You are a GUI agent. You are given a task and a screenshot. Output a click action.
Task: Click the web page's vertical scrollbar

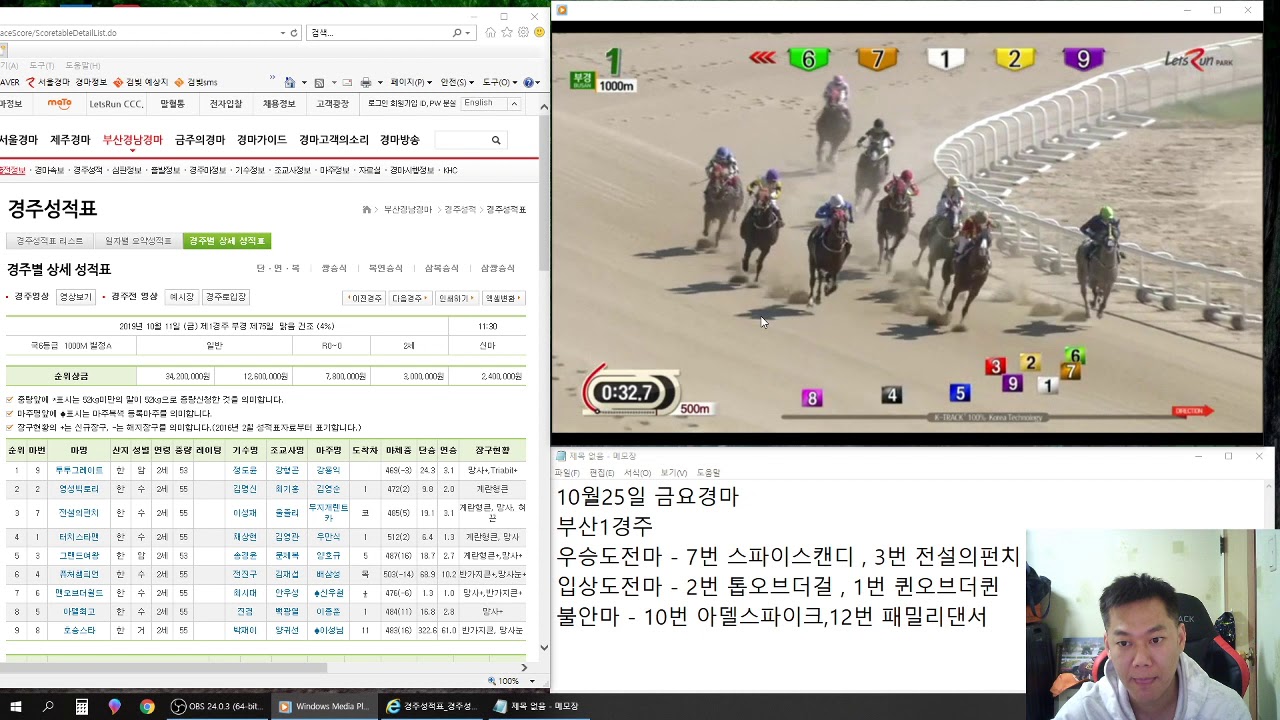pyautogui.click(x=544, y=380)
